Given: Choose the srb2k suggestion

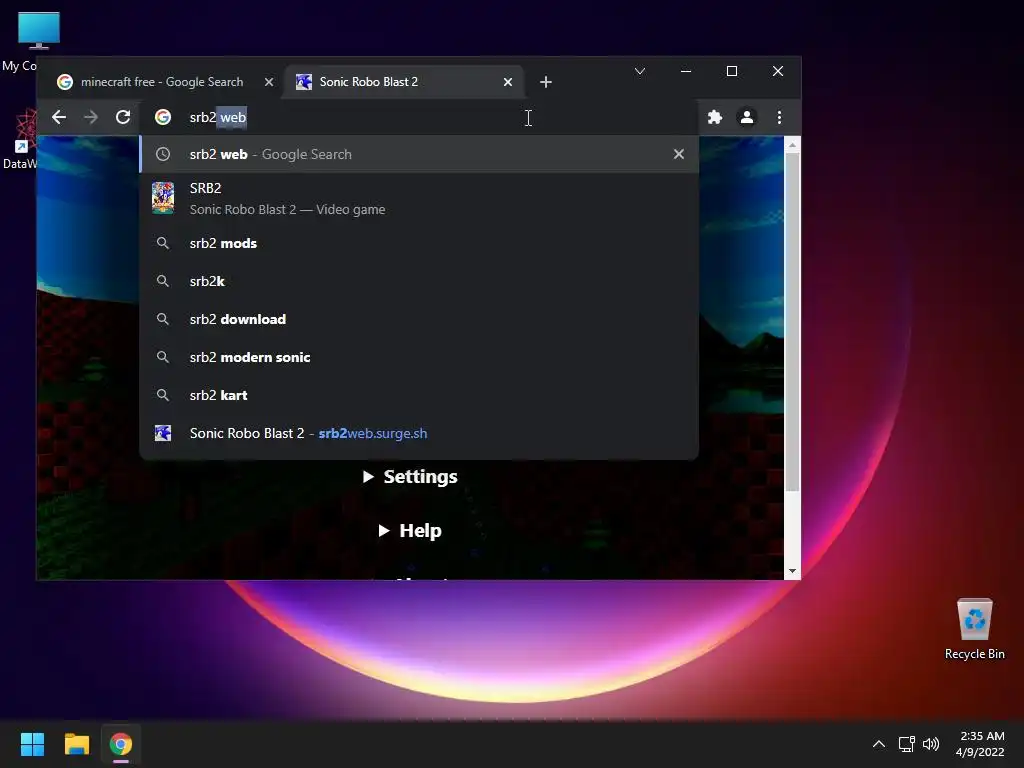Looking at the screenshot, I should pyautogui.click(x=419, y=281).
